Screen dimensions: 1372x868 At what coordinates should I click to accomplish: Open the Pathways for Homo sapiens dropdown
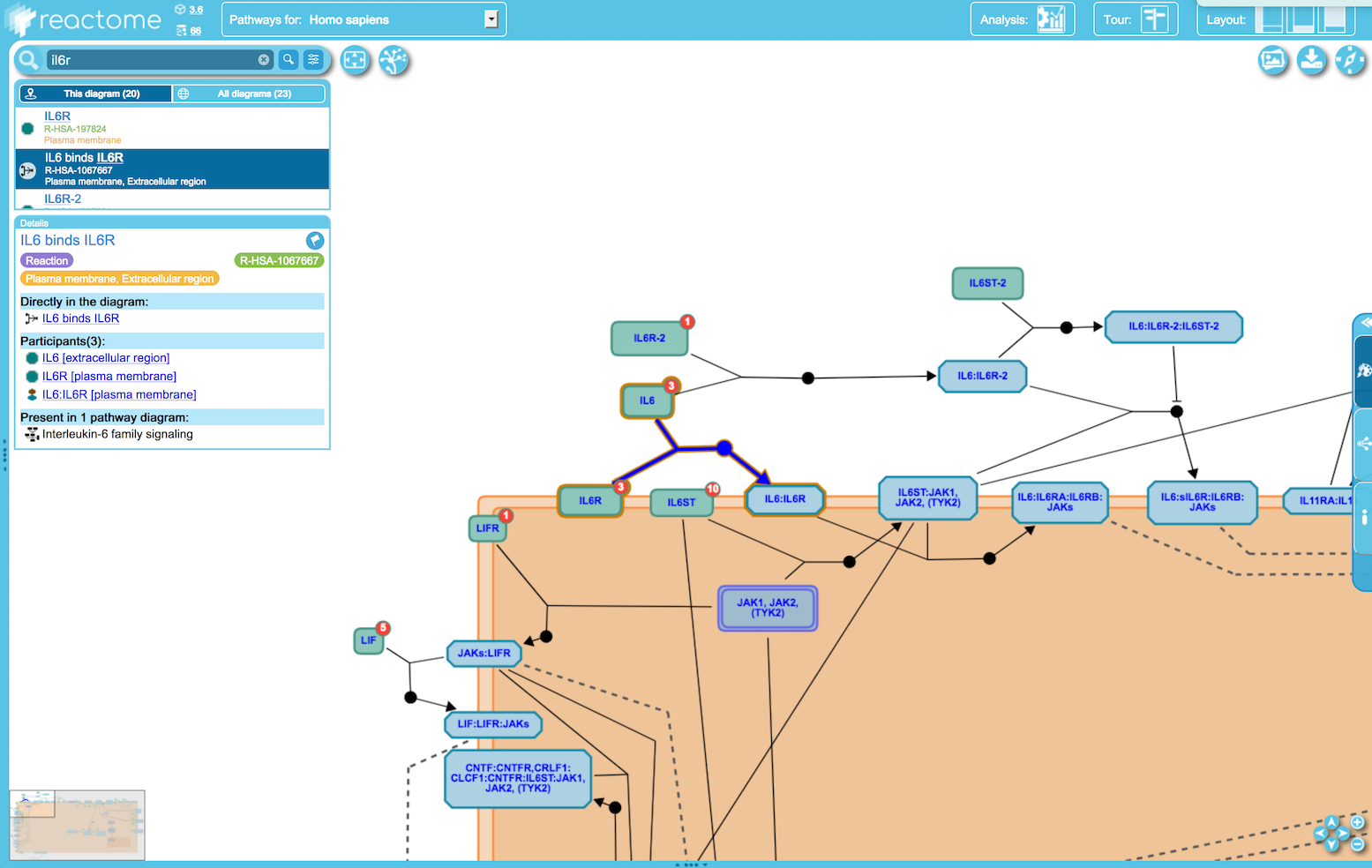(364, 19)
